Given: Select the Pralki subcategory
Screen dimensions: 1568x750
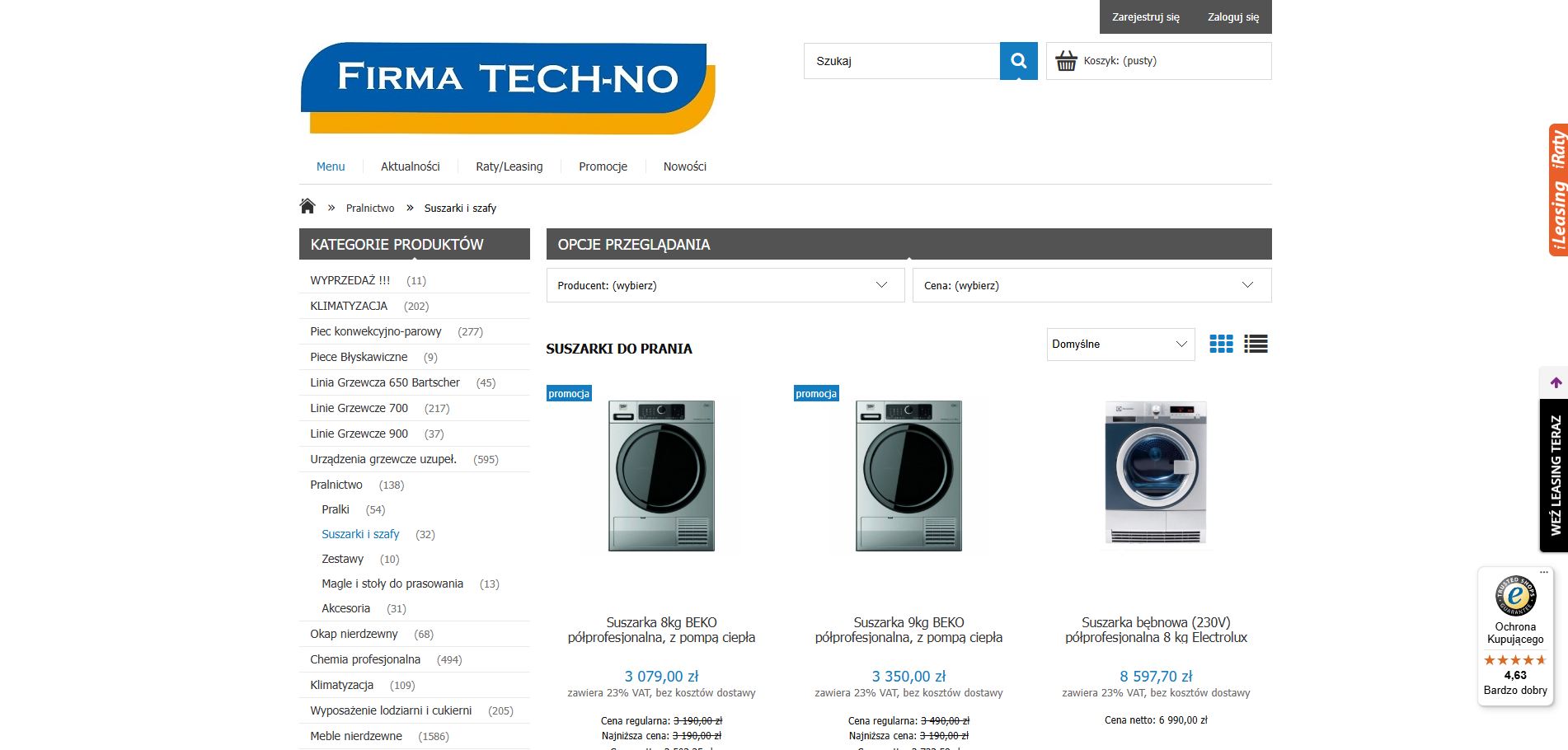Looking at the screenshot, I should click(x=336, y=509).
